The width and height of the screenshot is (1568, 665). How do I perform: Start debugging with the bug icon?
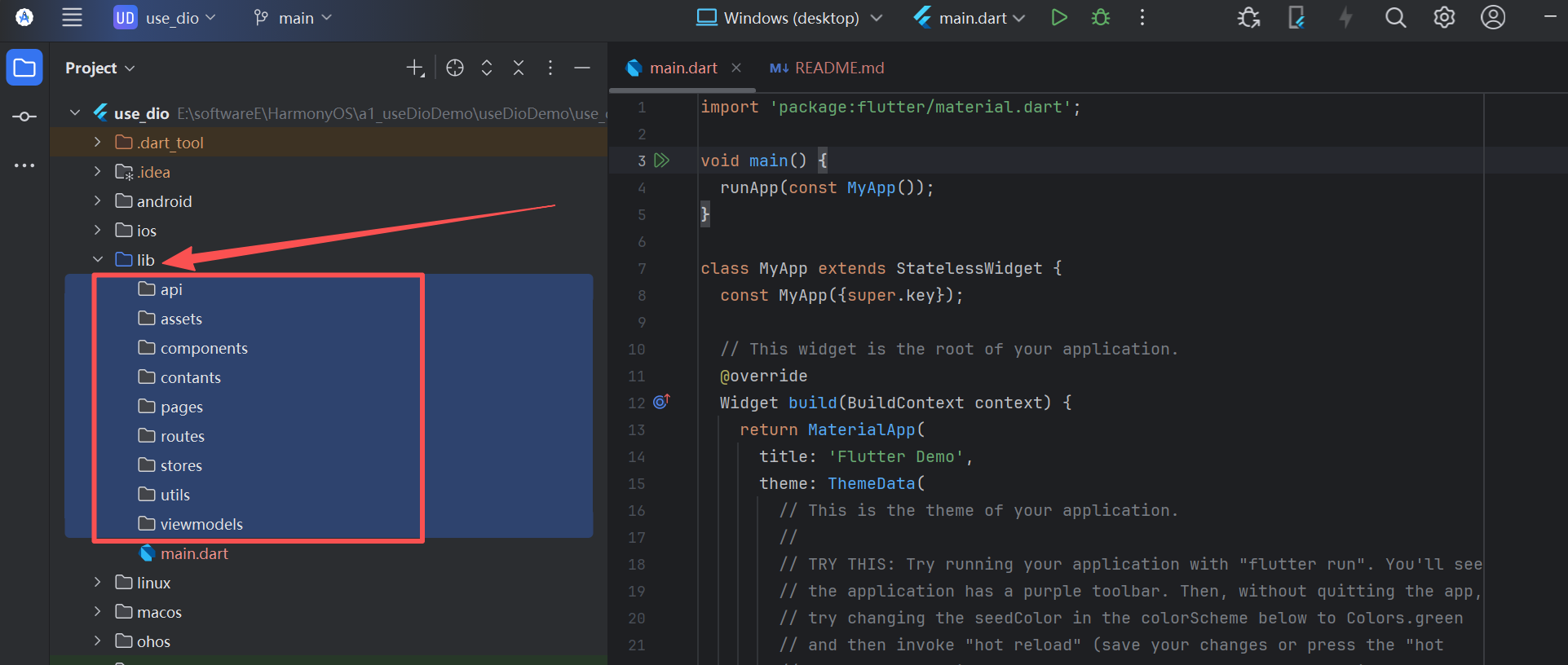coord(1101,17)
